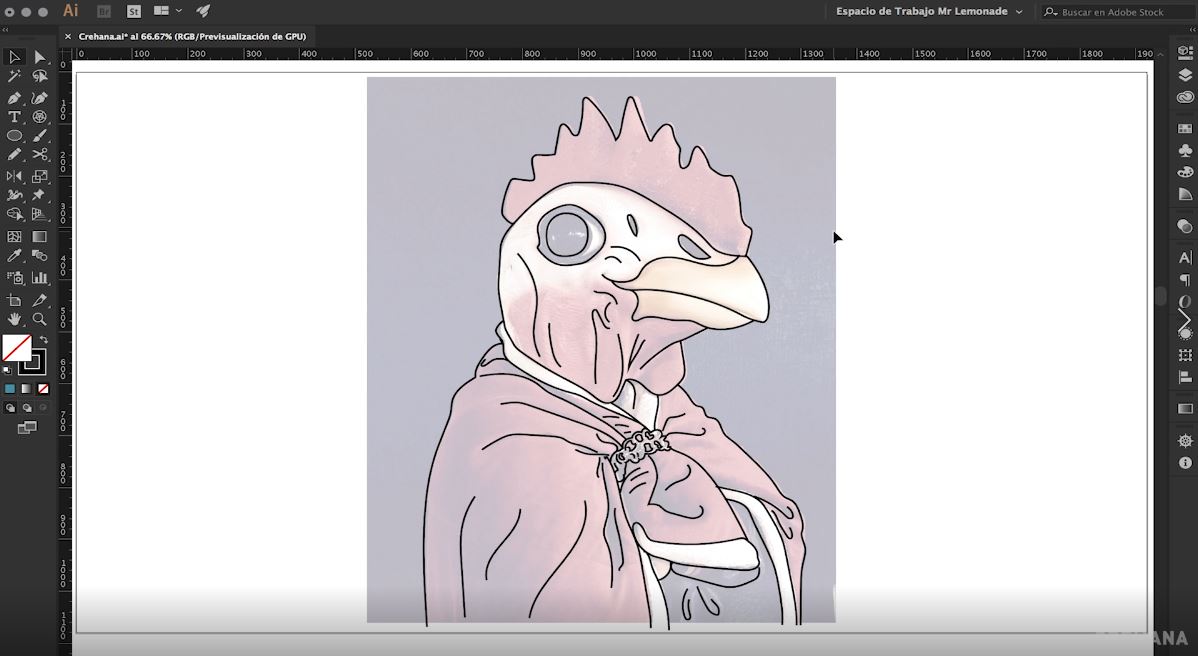Select the Puppet Warp pin tool
Image resolution: width=1198 pixels, height=656 pixels.
(39, 196)
